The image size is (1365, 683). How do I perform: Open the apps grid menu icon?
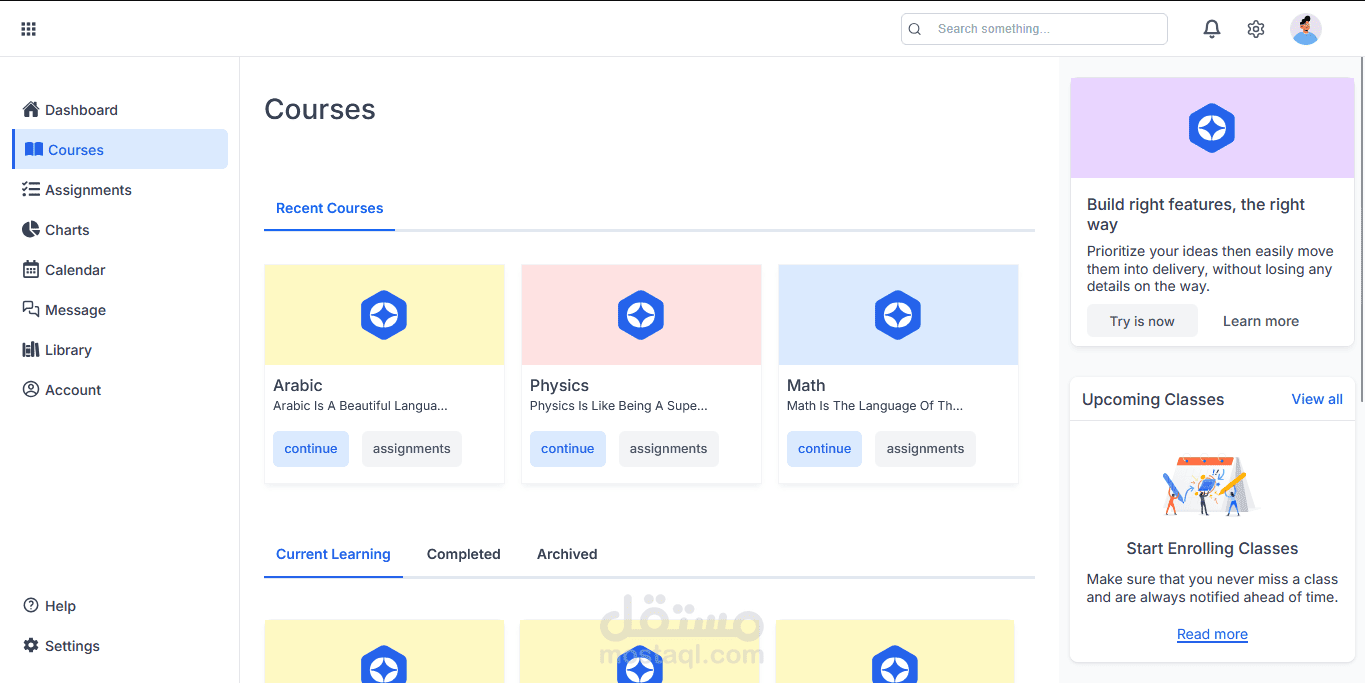[28, 29]
